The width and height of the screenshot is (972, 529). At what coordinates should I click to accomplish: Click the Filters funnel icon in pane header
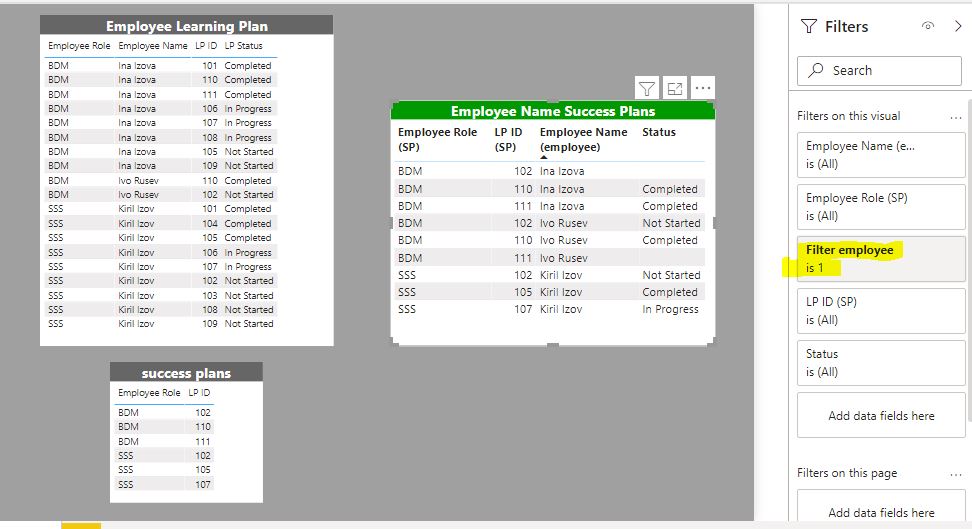[x=809, y=26]
